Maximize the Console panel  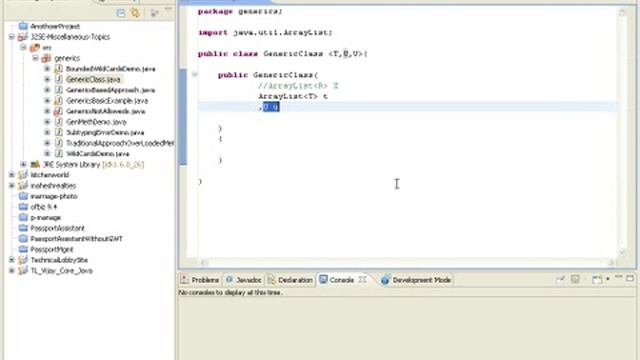(630, 278)
